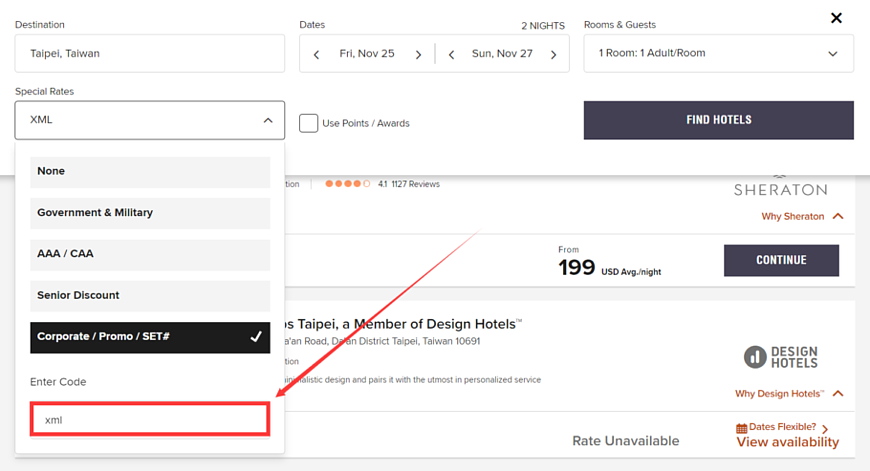The image size is (870, 471).
Task: Tick the Use Points / Awards checkbox
Action: pos(308,123)
